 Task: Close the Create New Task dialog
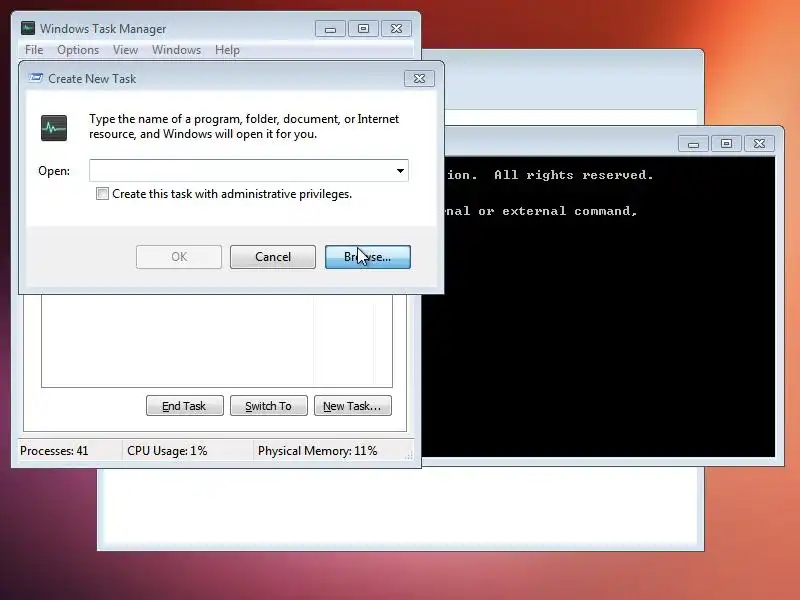point(419,79)
